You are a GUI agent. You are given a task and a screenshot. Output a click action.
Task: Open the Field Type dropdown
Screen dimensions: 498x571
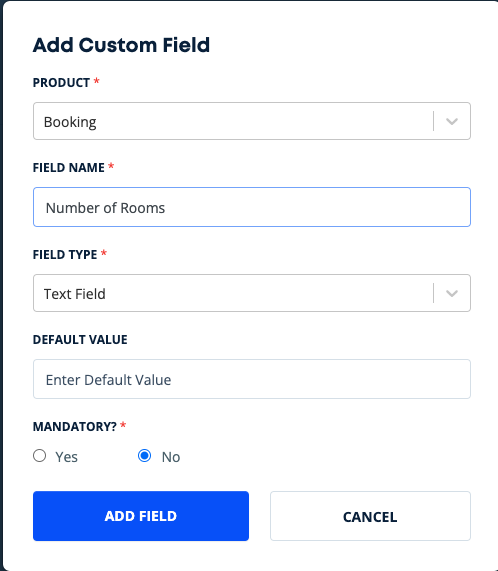[252, 293]
